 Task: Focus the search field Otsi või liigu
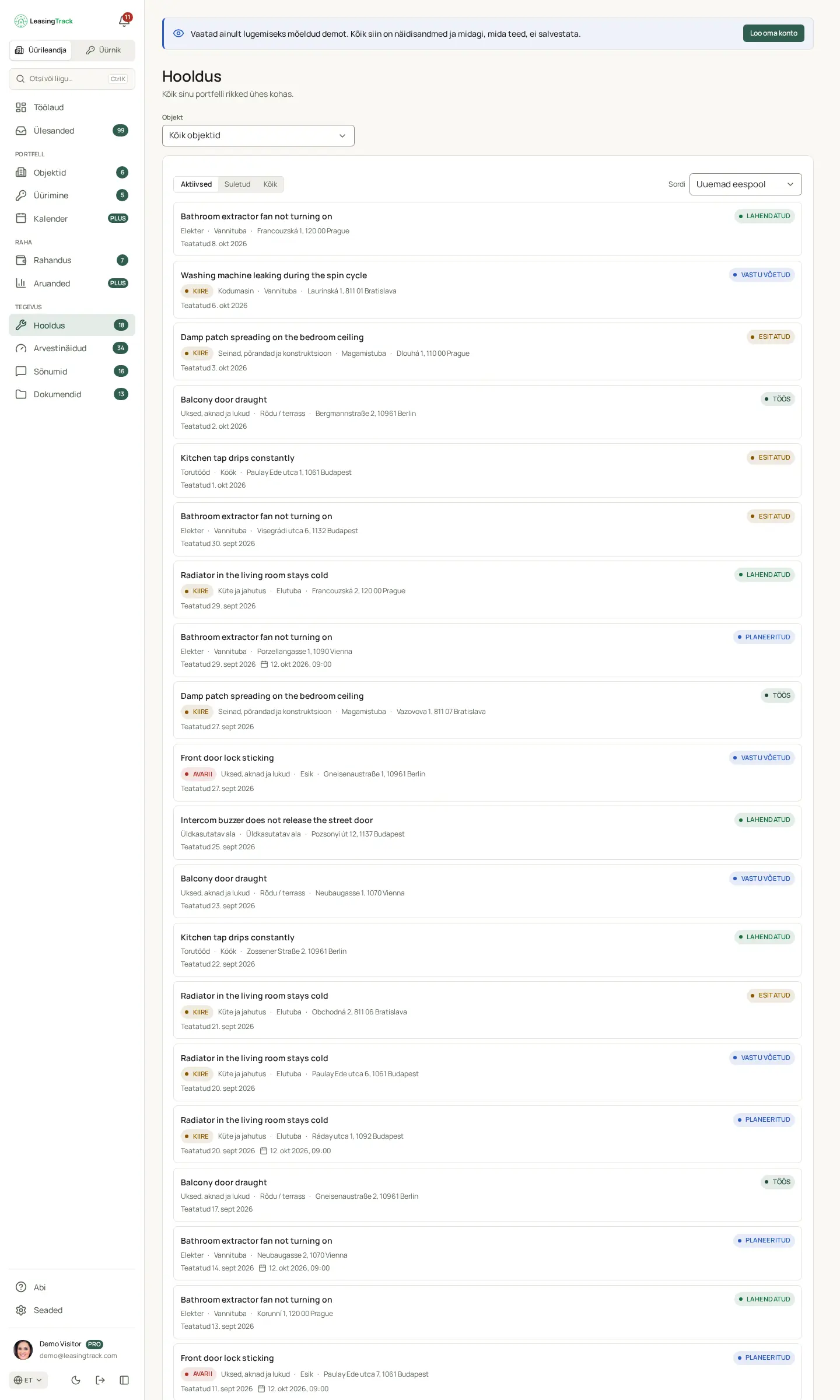72,79
